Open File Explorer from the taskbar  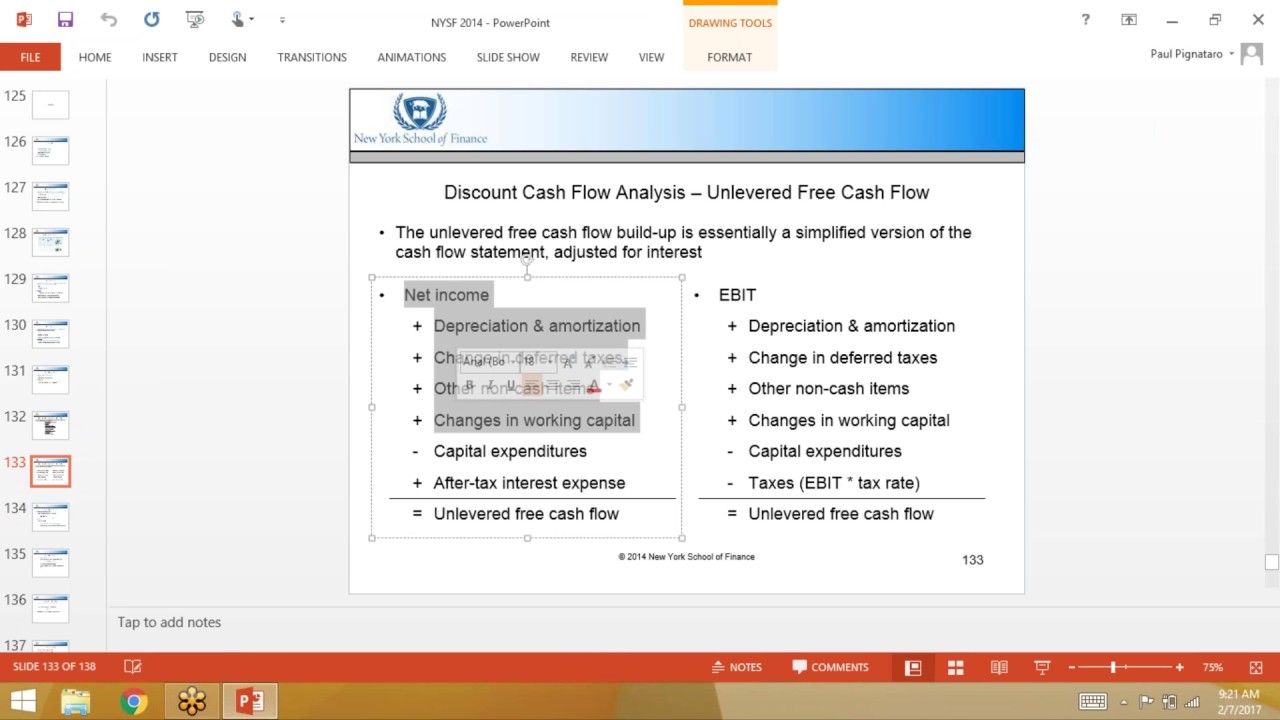tap(76, 702)
